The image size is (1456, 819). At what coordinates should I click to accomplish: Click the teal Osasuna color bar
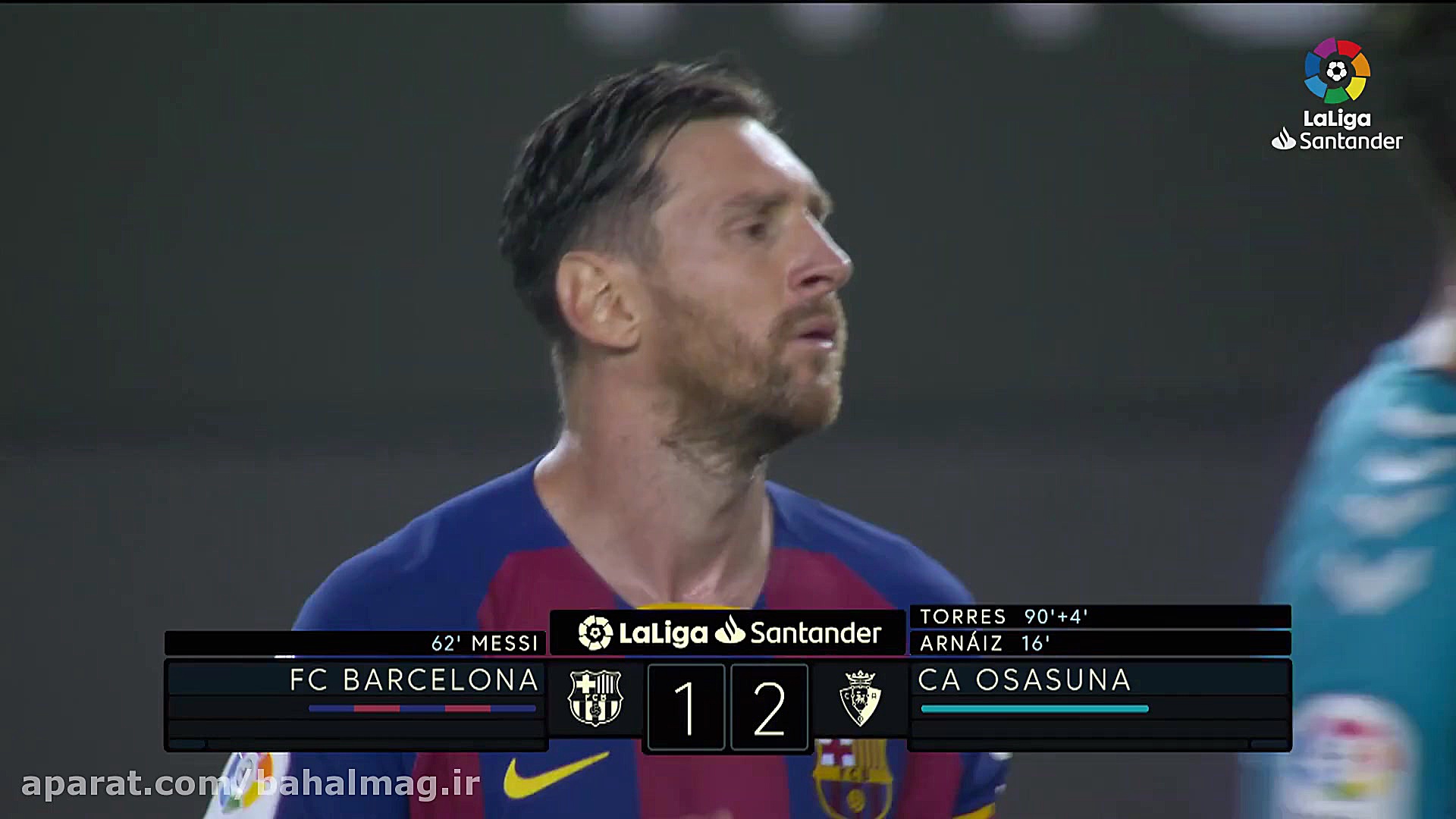coord(1035,708)
